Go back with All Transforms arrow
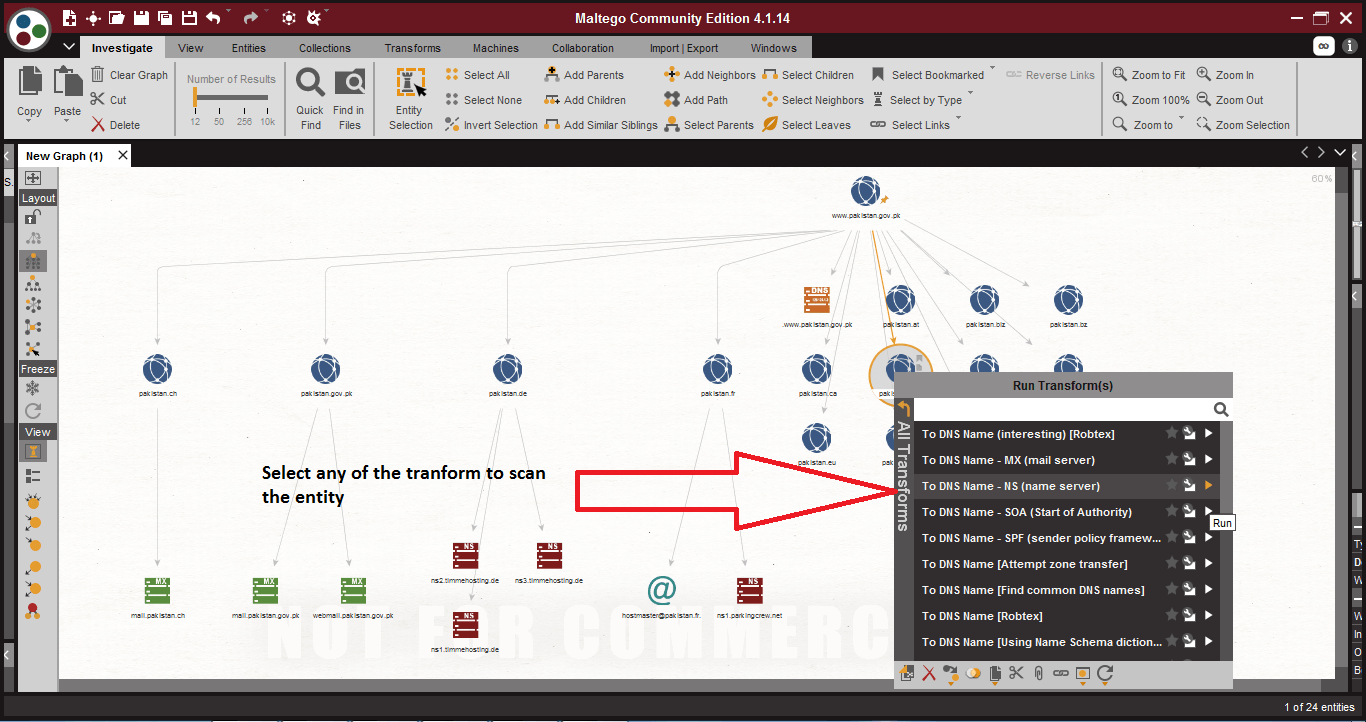 [x=903, y=409]
